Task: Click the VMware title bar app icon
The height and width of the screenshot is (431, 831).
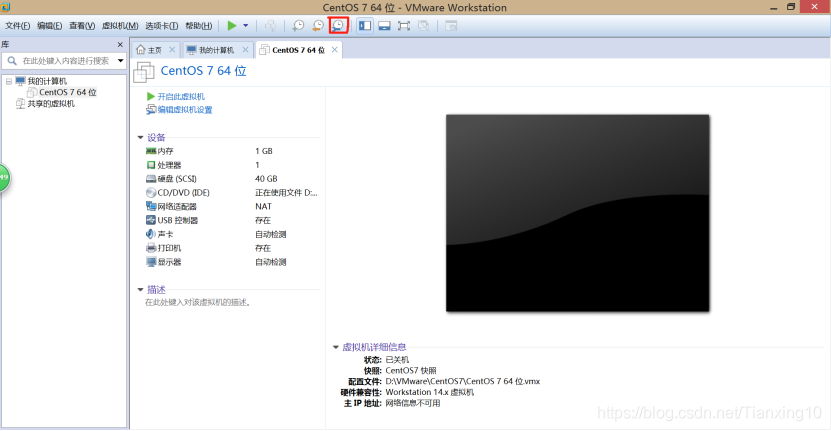Action: click(x=5, y=7)
